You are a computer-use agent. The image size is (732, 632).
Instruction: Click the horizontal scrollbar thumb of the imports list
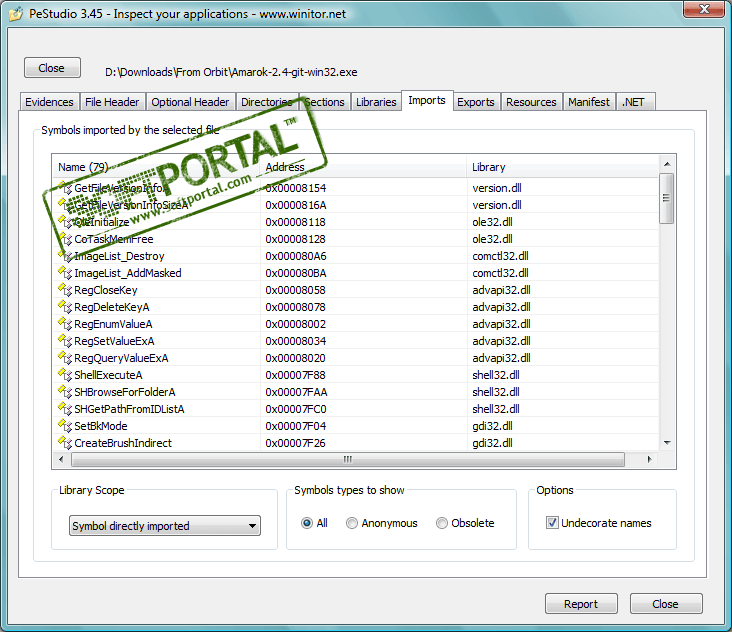point(348,459)
